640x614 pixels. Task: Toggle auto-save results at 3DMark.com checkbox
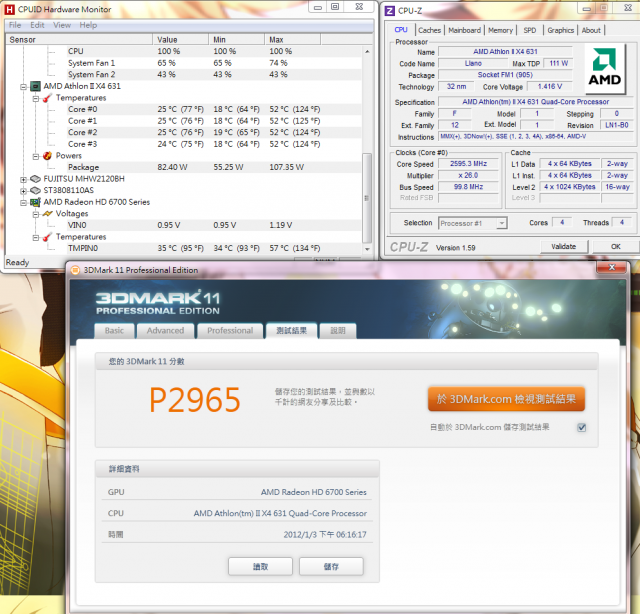point(582,427)
